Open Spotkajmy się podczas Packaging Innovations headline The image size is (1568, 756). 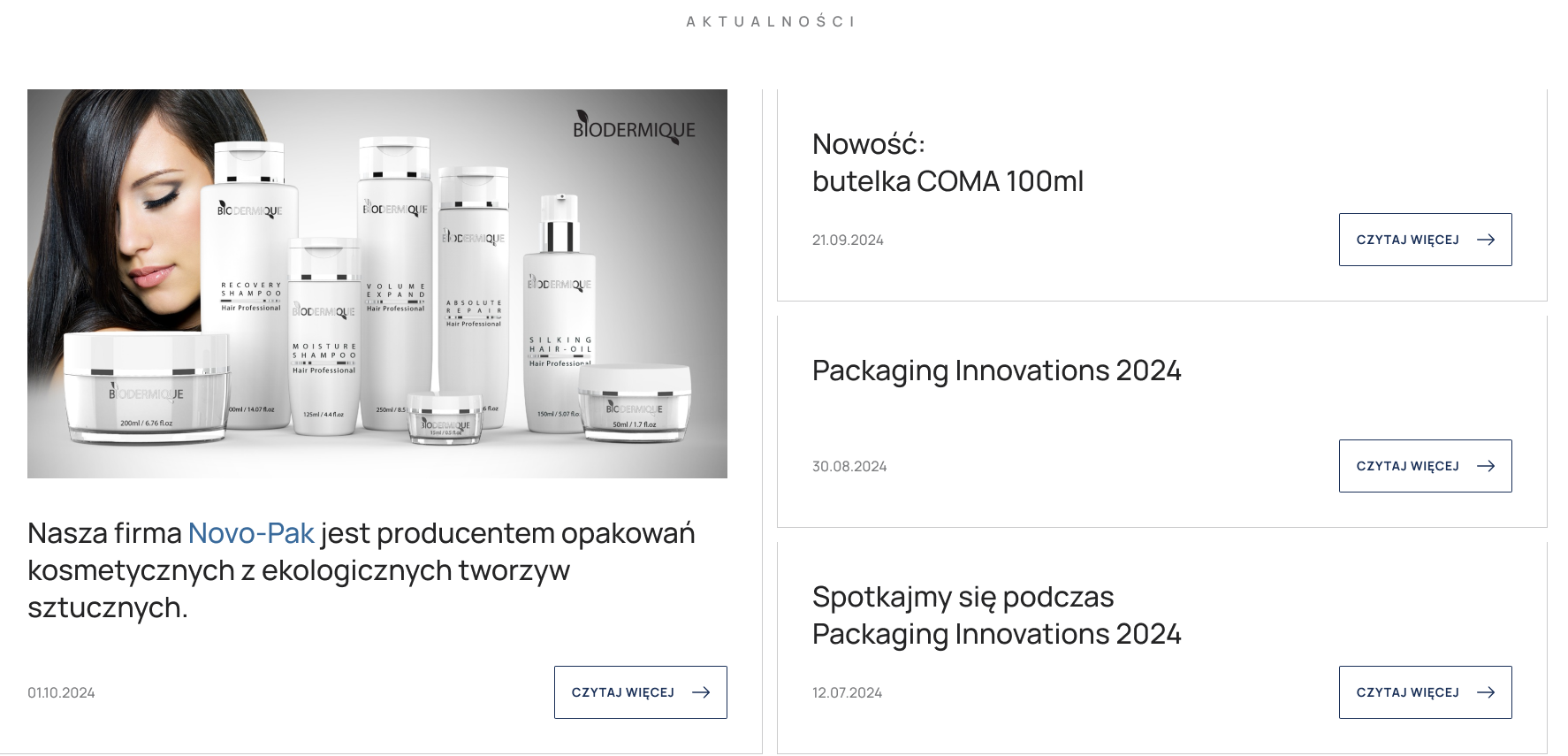997,615
